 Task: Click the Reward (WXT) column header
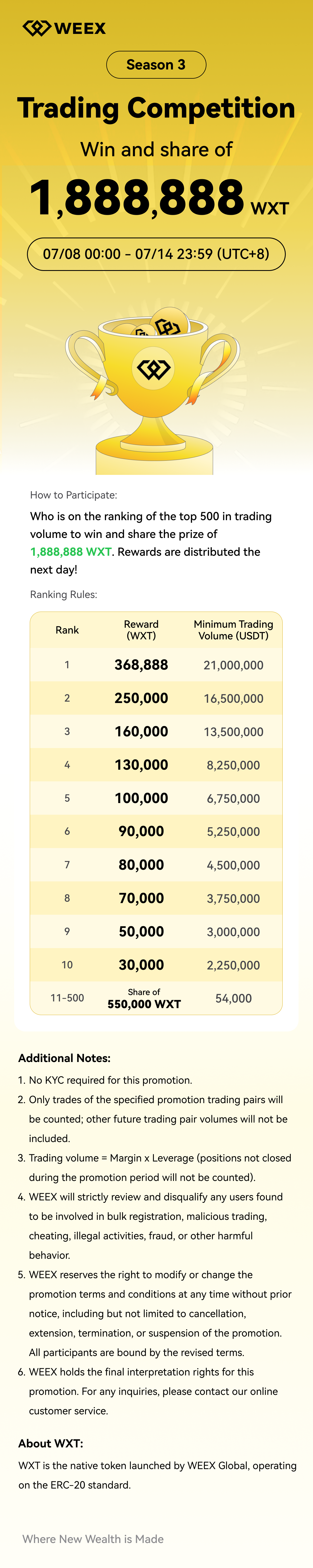point(141,630)
